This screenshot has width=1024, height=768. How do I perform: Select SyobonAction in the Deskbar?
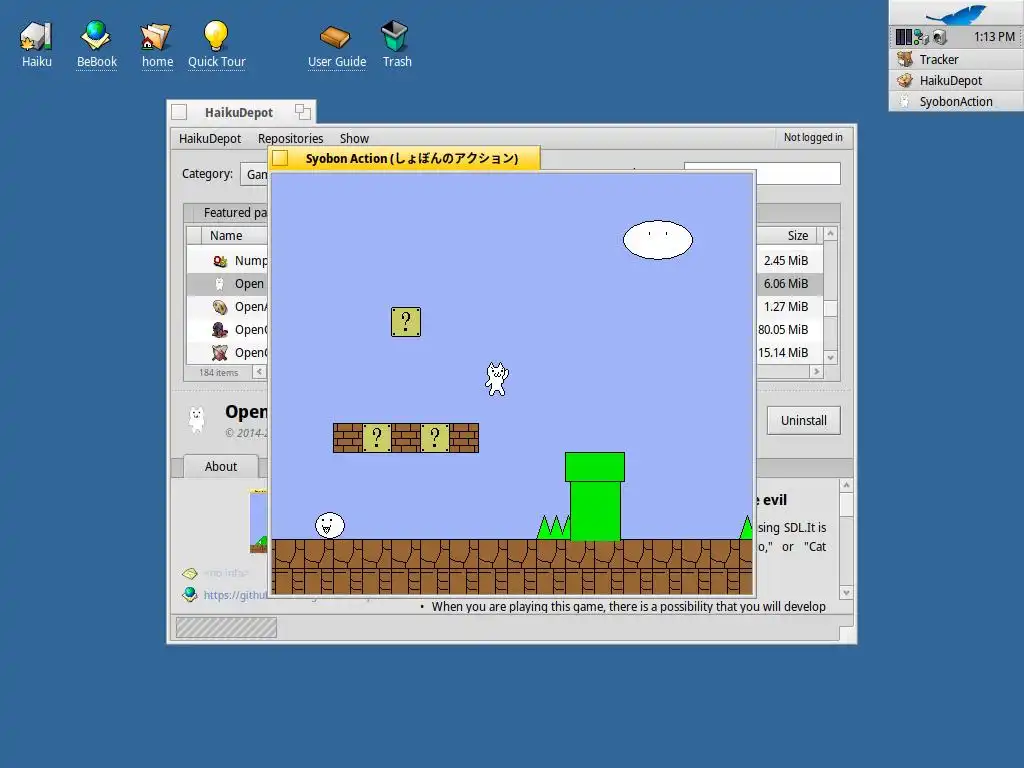pyautogui.click(x=956, y=101)
